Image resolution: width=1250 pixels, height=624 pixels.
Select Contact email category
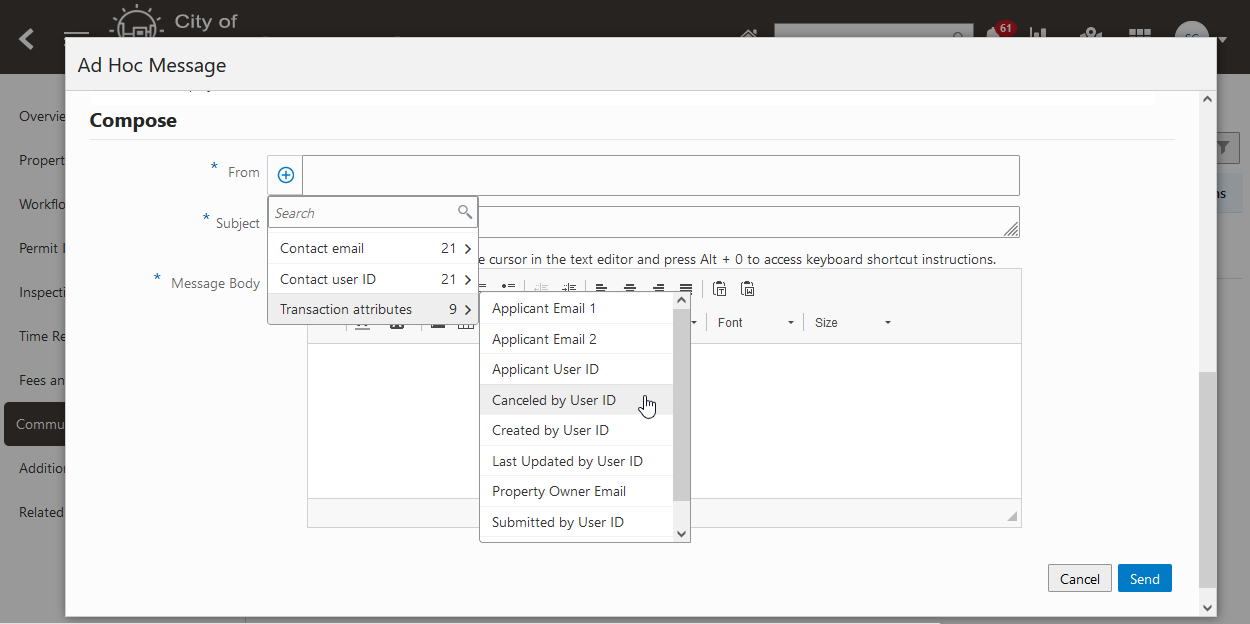tap(373, 248)
